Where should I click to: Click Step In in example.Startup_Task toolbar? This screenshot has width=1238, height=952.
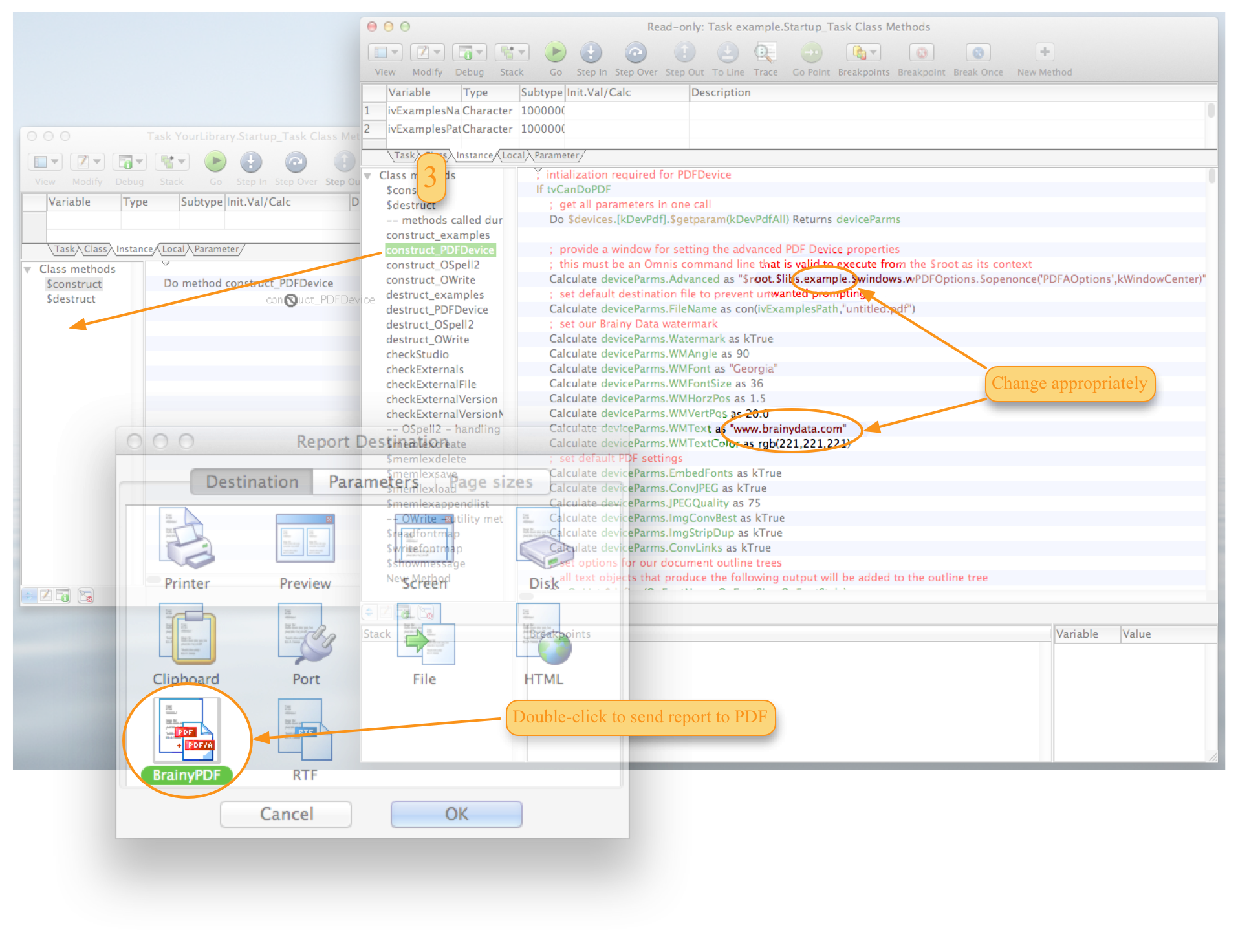591,52
